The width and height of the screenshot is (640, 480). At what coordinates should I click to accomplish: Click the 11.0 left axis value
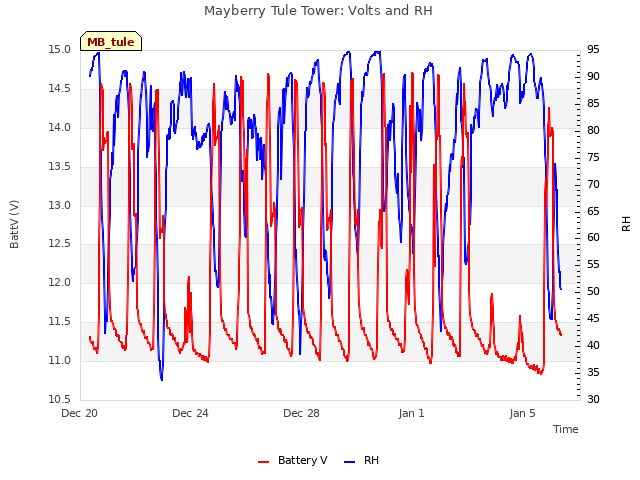click(60, 360)
